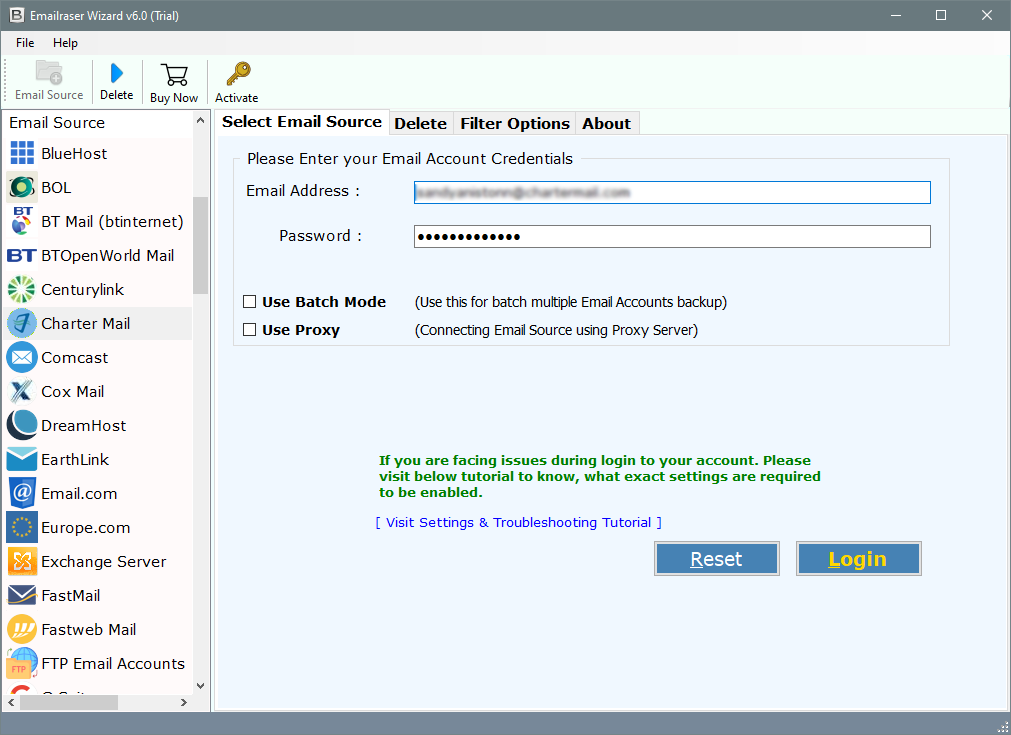
Task: Enable the Use Batch Mode checkbox
Action: (x=250, y=301)
